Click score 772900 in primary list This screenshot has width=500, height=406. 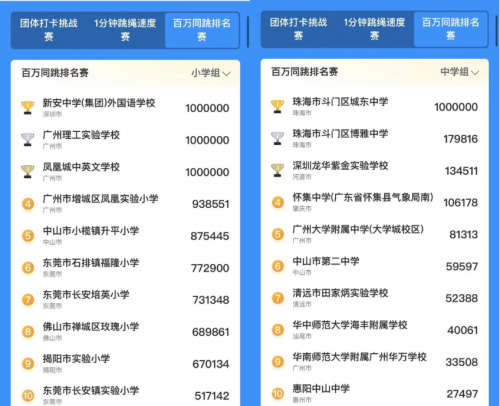tap(210, 268)
